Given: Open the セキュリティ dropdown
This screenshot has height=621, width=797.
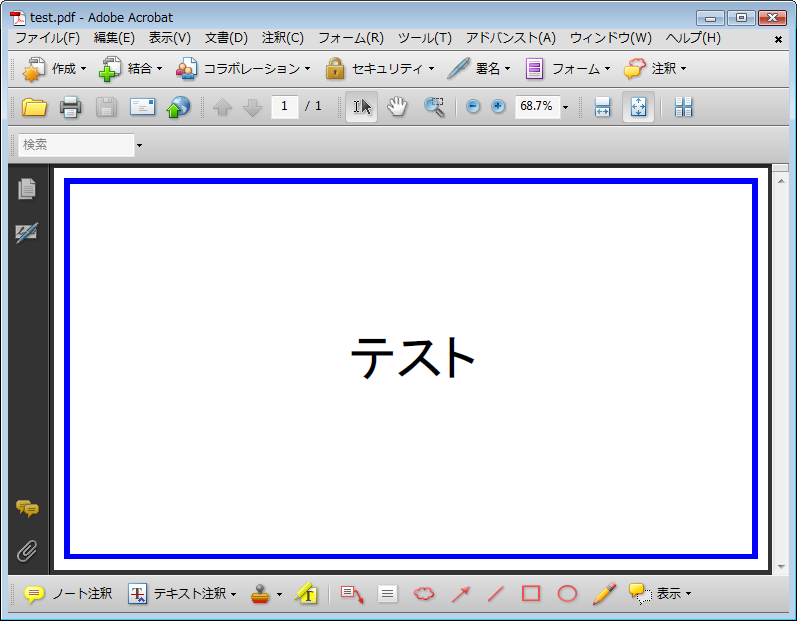Looking at the screenshot, I should (380, 69).
